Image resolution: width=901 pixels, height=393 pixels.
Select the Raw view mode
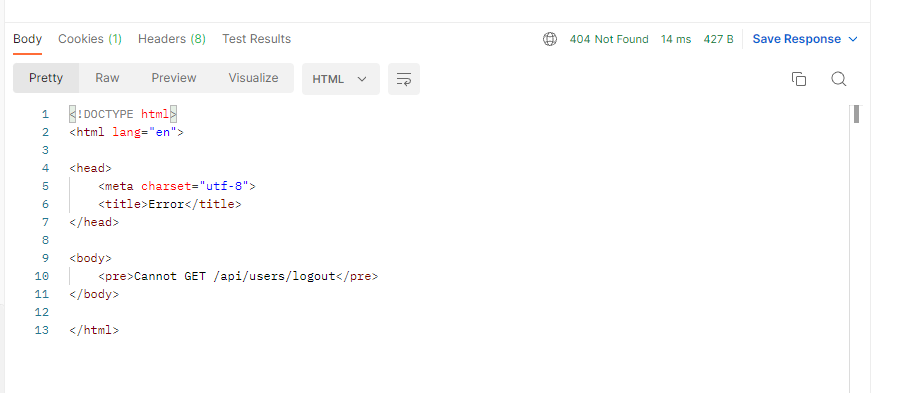[107, 78]
